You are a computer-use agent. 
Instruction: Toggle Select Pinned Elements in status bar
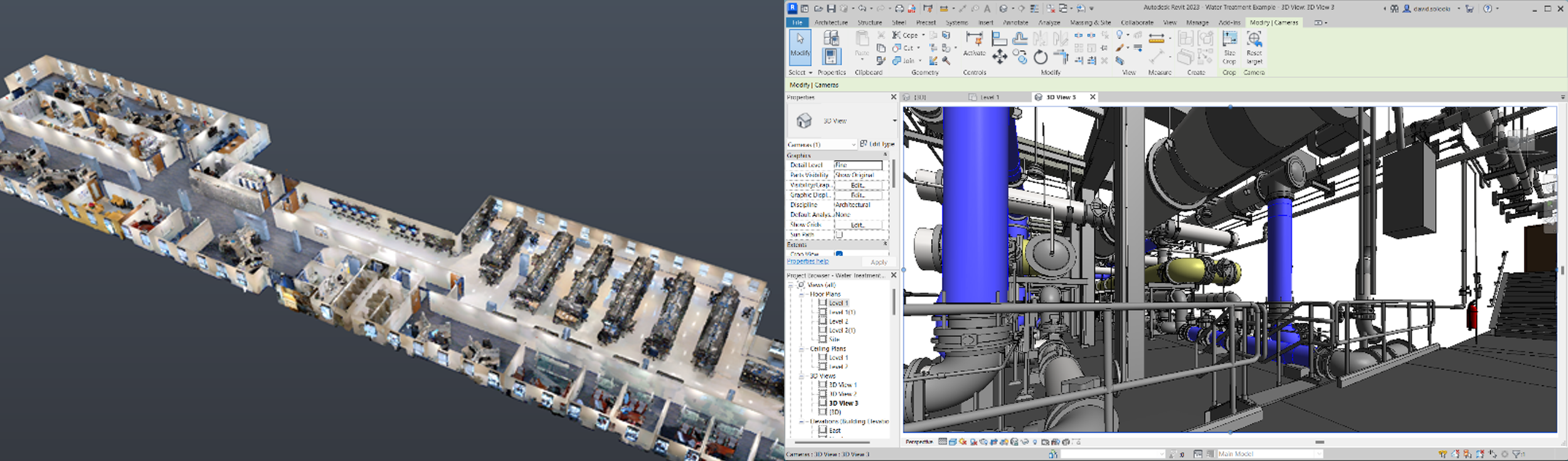(1468, 453)
